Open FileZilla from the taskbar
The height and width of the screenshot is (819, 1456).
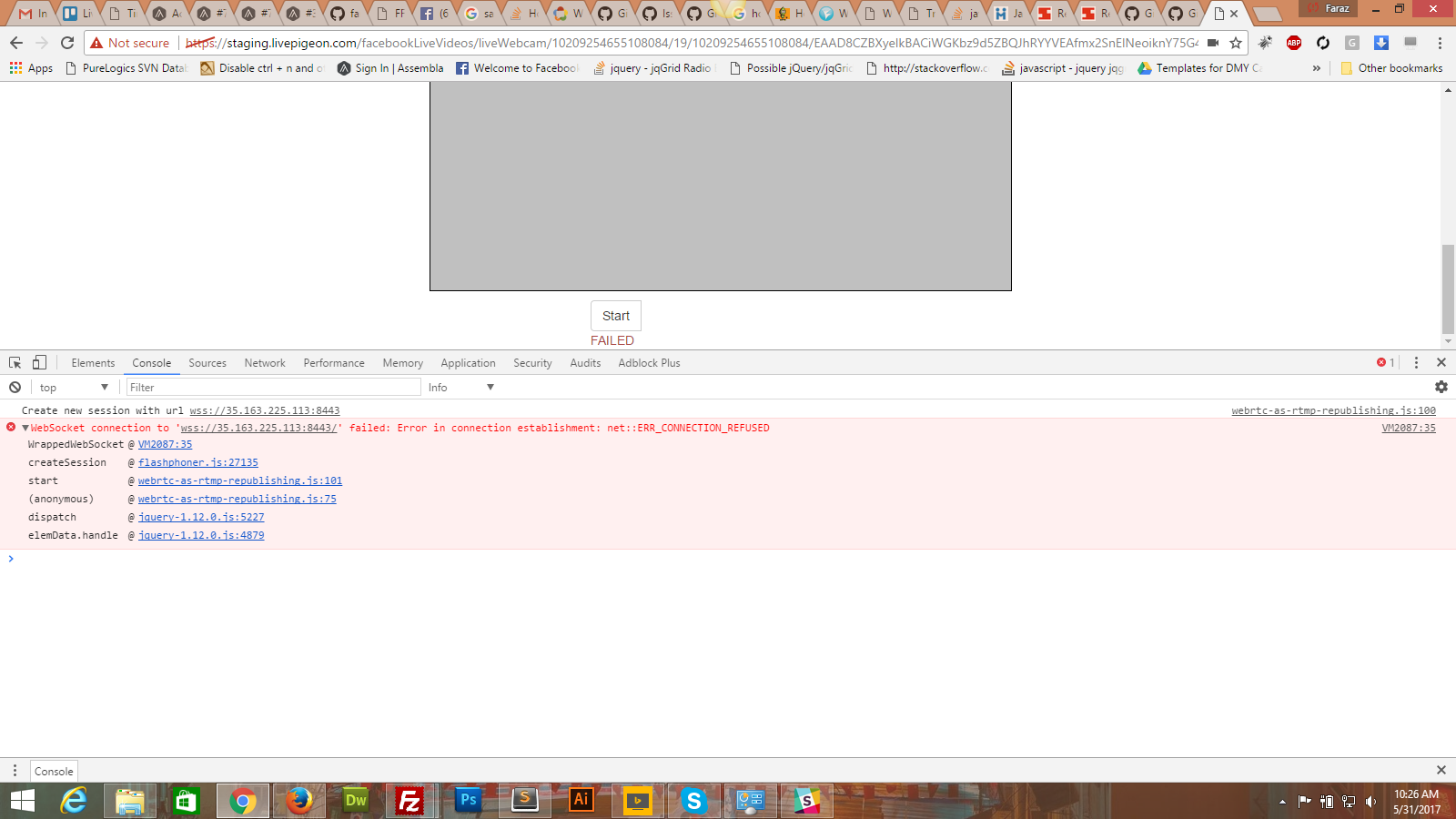tap(410, 801)
